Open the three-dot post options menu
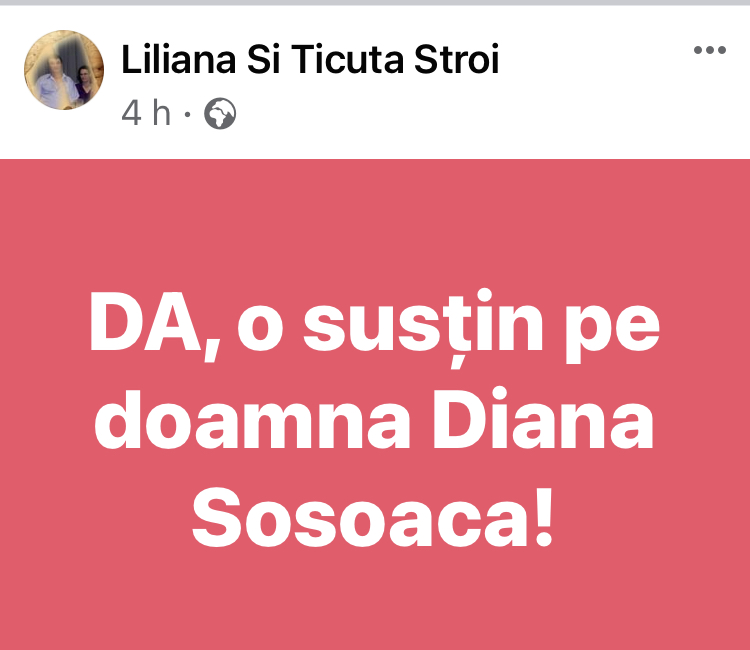This screenshot has width=750, height=650. click(710, 50)
